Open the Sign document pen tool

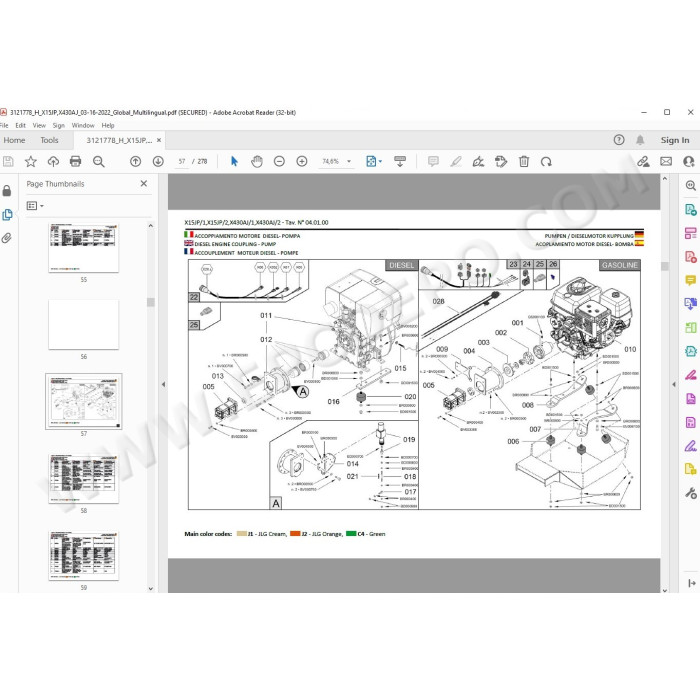[x=478, y=161]
